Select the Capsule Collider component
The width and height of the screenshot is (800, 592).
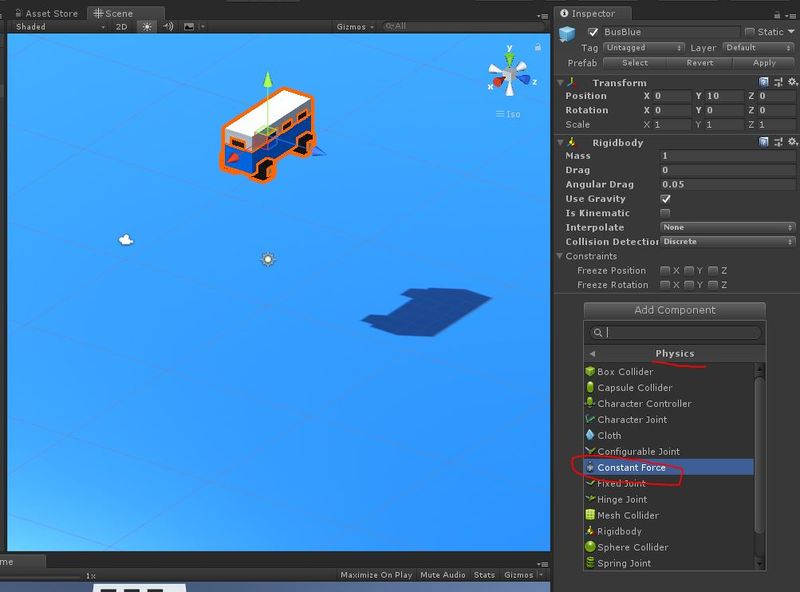point(669,387)
